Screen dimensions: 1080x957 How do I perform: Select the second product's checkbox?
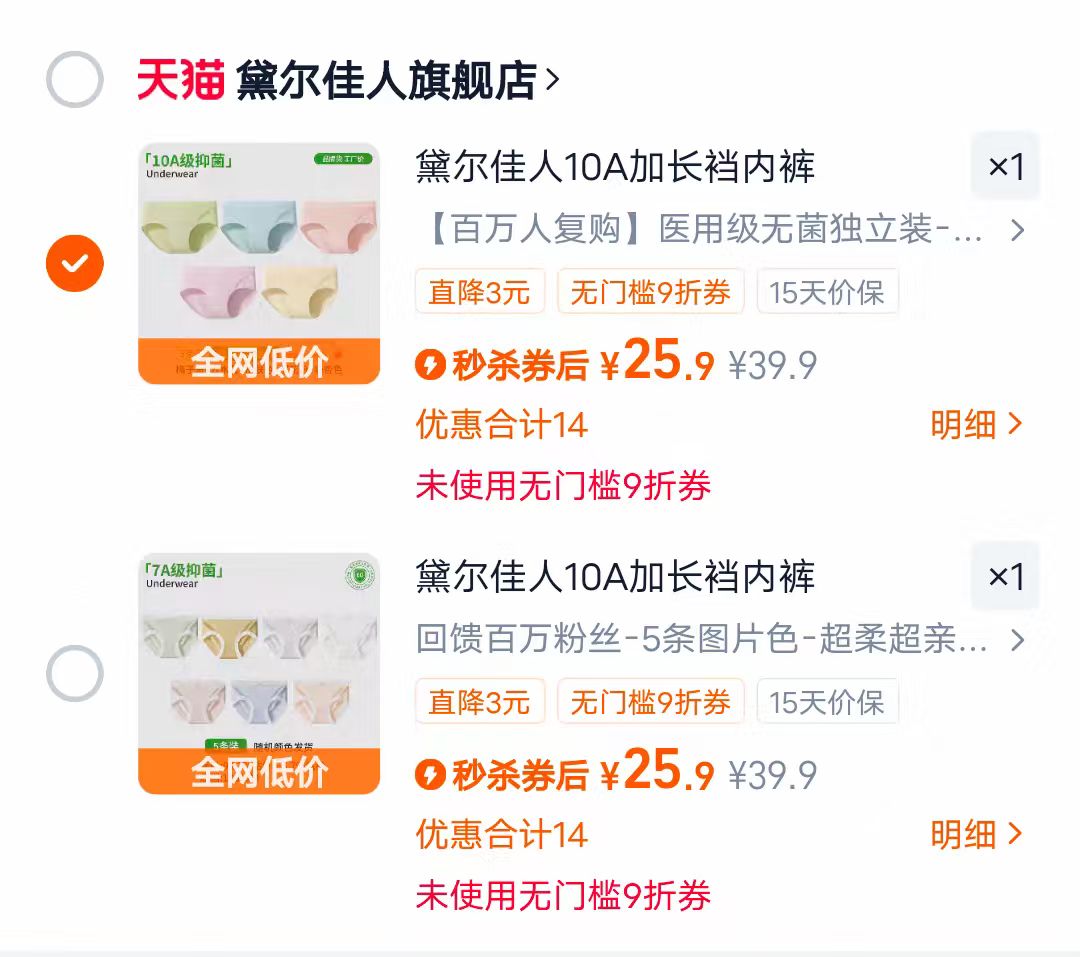pos(73,673)
